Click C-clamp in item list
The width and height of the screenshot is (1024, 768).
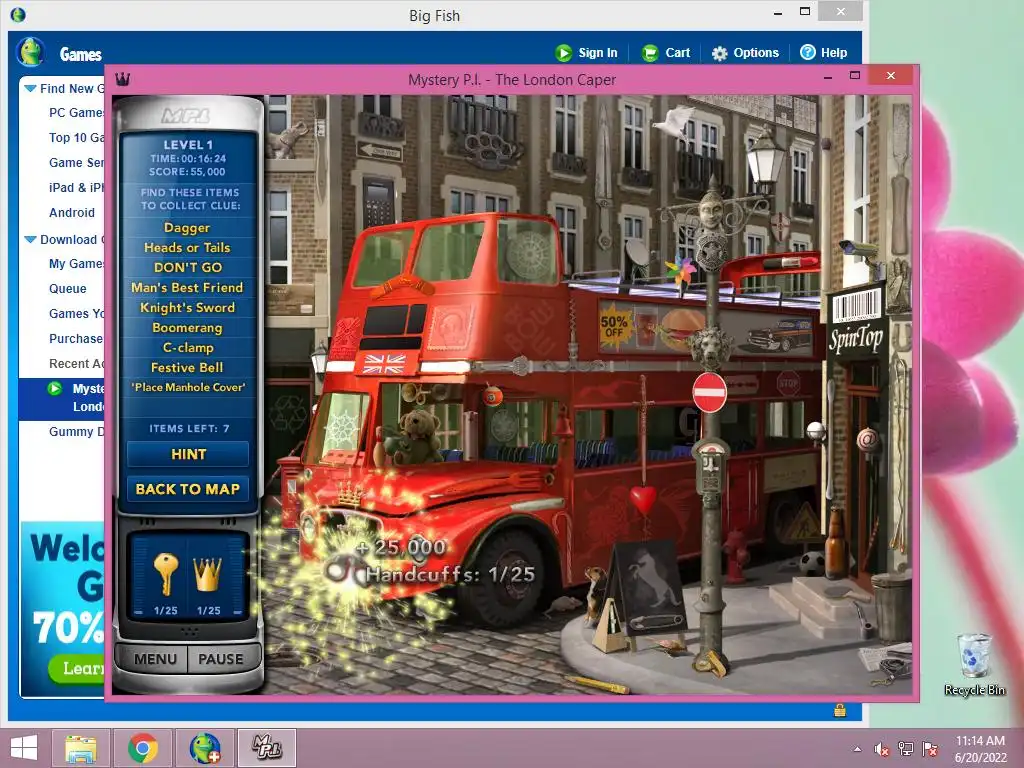pyautogui.click(x=187, y=347)
